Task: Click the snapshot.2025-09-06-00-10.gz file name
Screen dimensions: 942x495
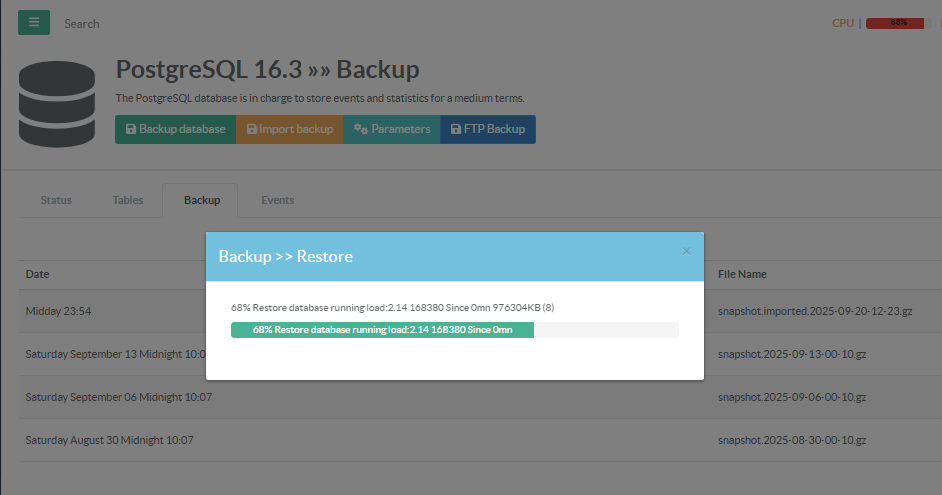Action: (x=790, y=397)
